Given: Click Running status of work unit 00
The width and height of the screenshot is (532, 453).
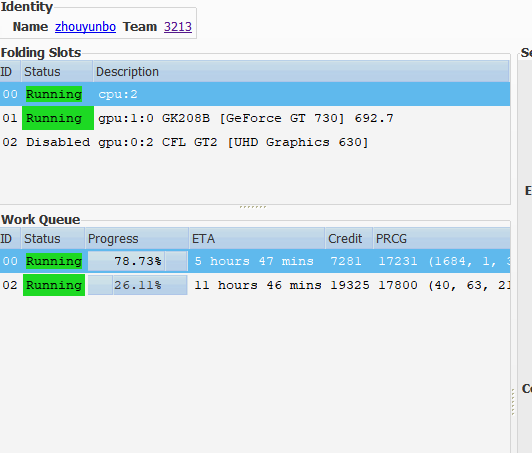Looking at the screenshot, I should (x=54, y=261).
